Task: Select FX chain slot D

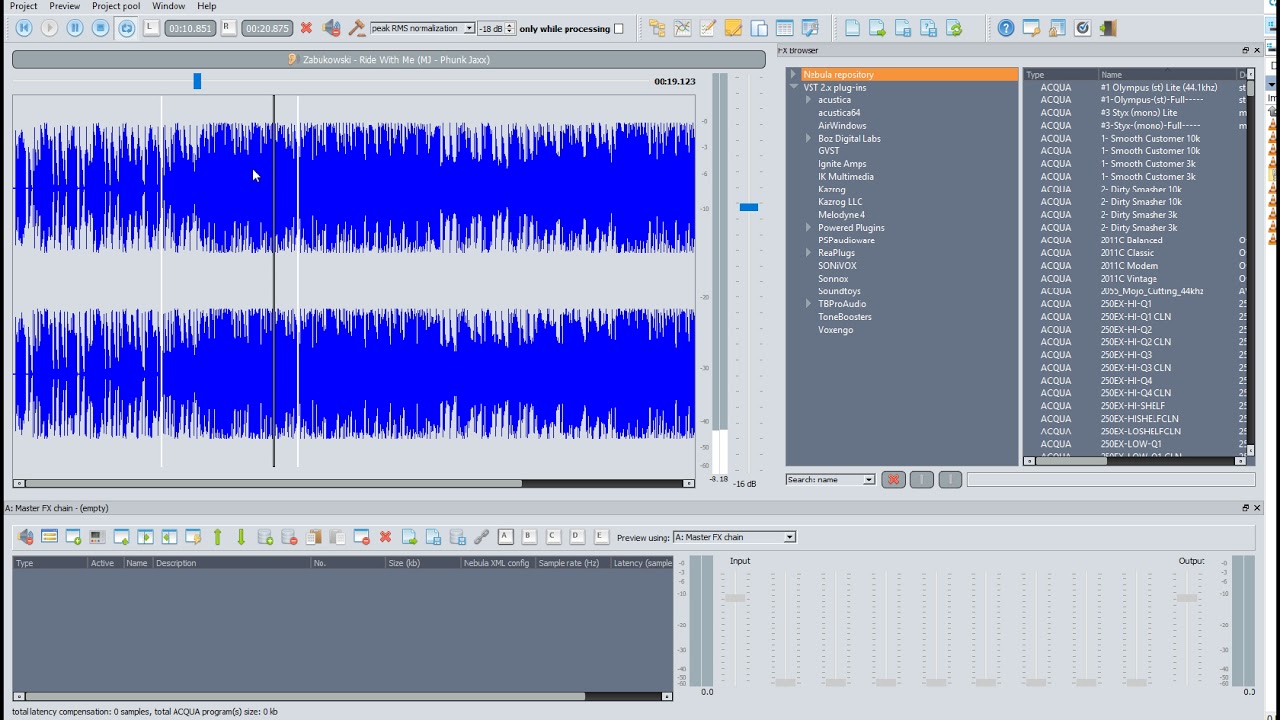Action: tap(577, 537)
